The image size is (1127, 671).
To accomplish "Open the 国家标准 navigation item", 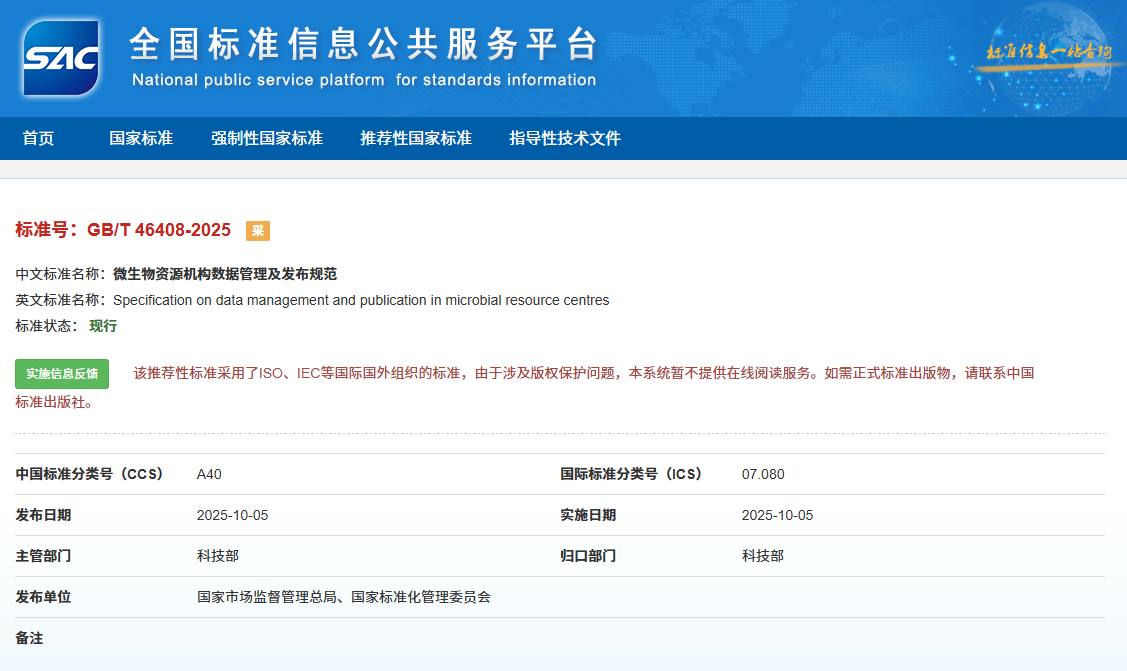I will click(x=141, y=138).
